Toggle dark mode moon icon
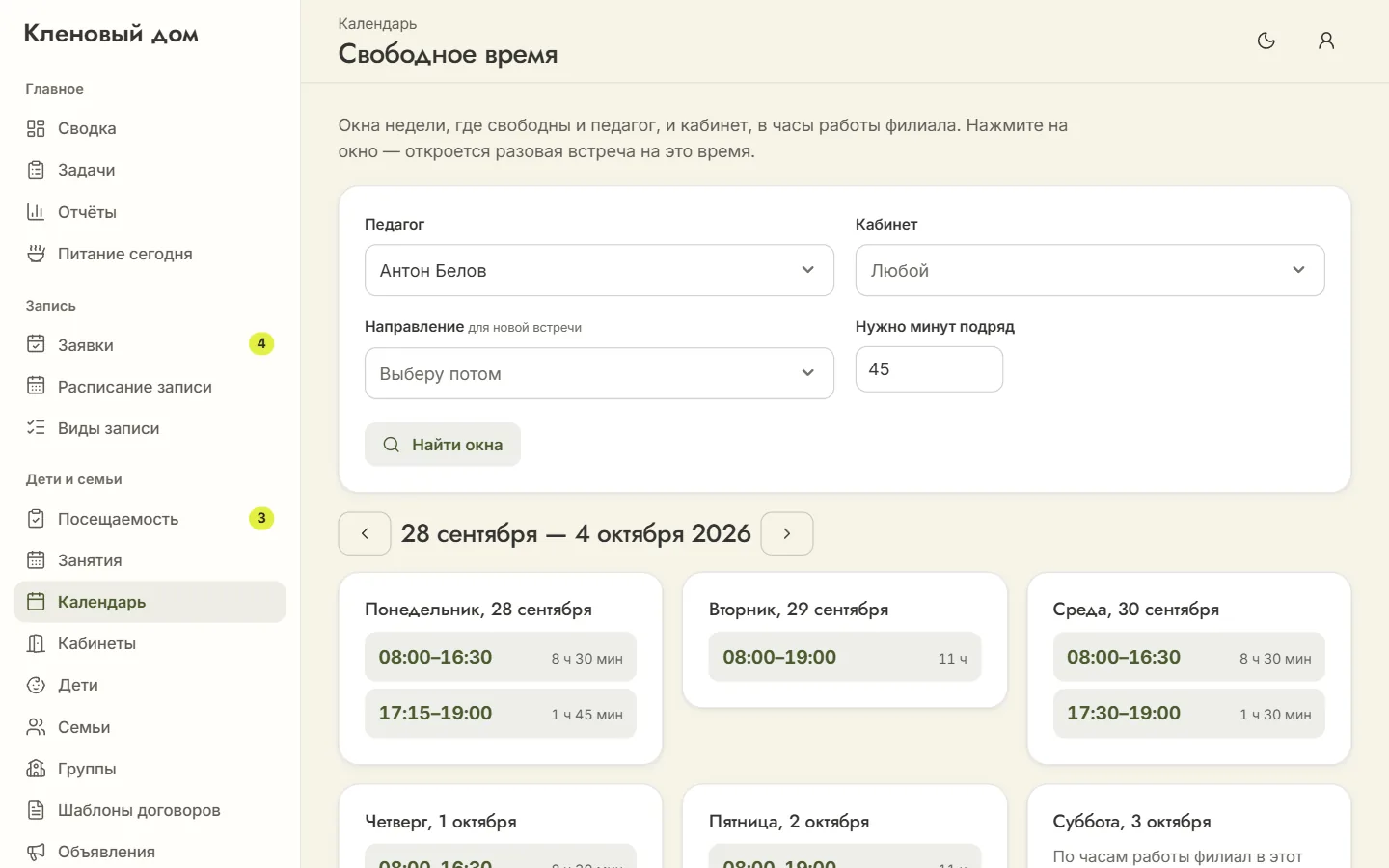The image size is (1389, 868). (1266, 41)
